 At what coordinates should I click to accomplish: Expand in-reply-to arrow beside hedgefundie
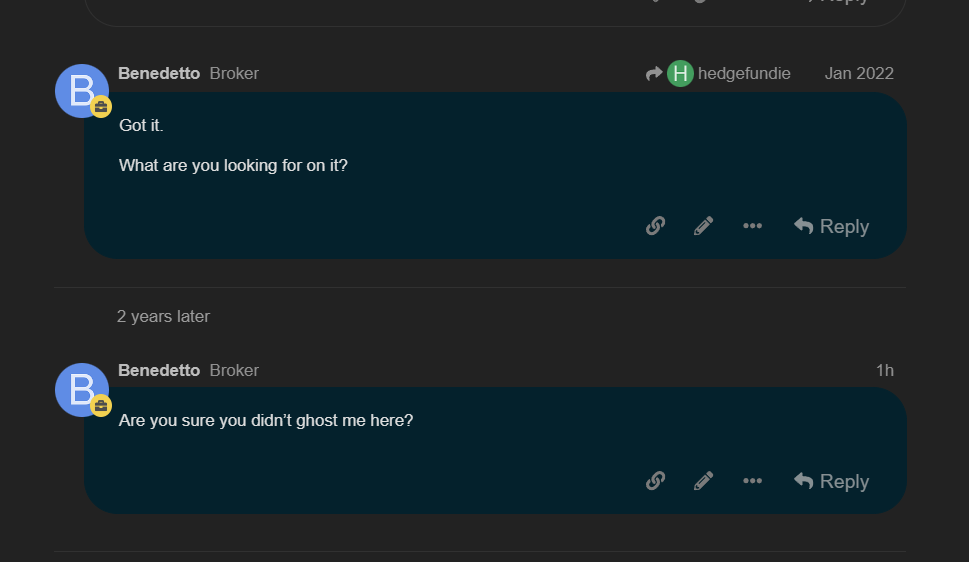[x=654, y=74]
